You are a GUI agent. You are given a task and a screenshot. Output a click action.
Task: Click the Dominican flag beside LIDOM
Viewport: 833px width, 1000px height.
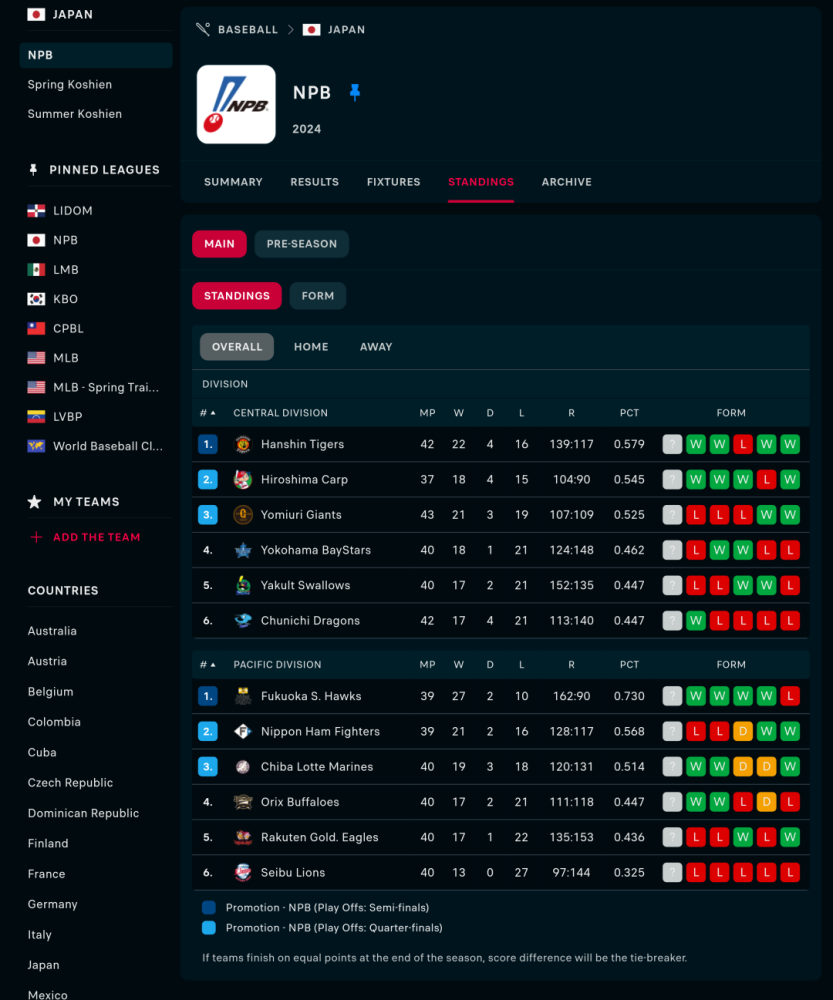pyautogui.click(x=36, y=210)
